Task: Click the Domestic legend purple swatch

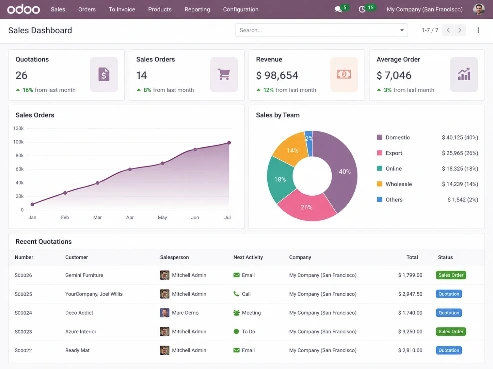Action: [x=379, y=137]
